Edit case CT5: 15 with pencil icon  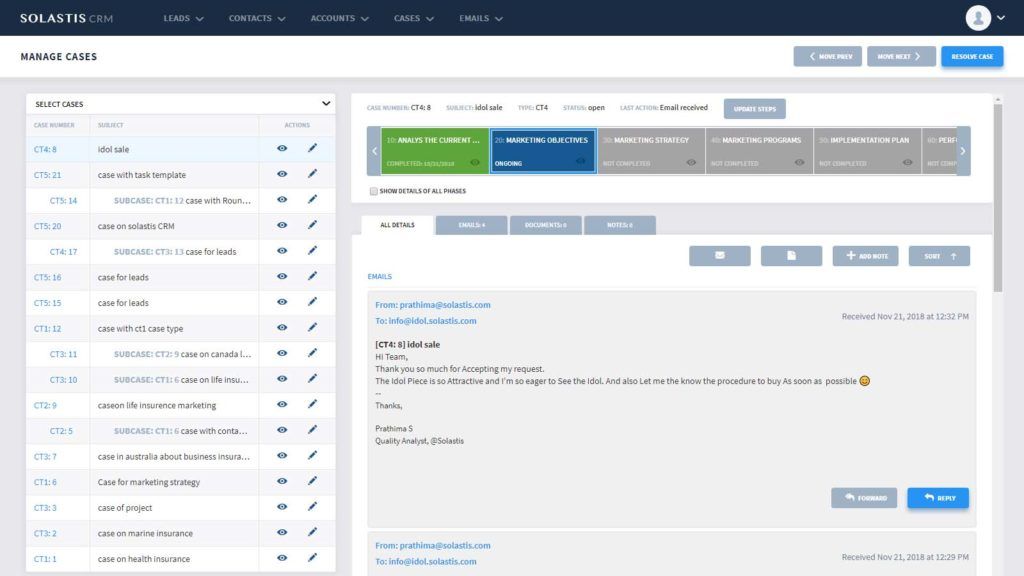point(312,302)
